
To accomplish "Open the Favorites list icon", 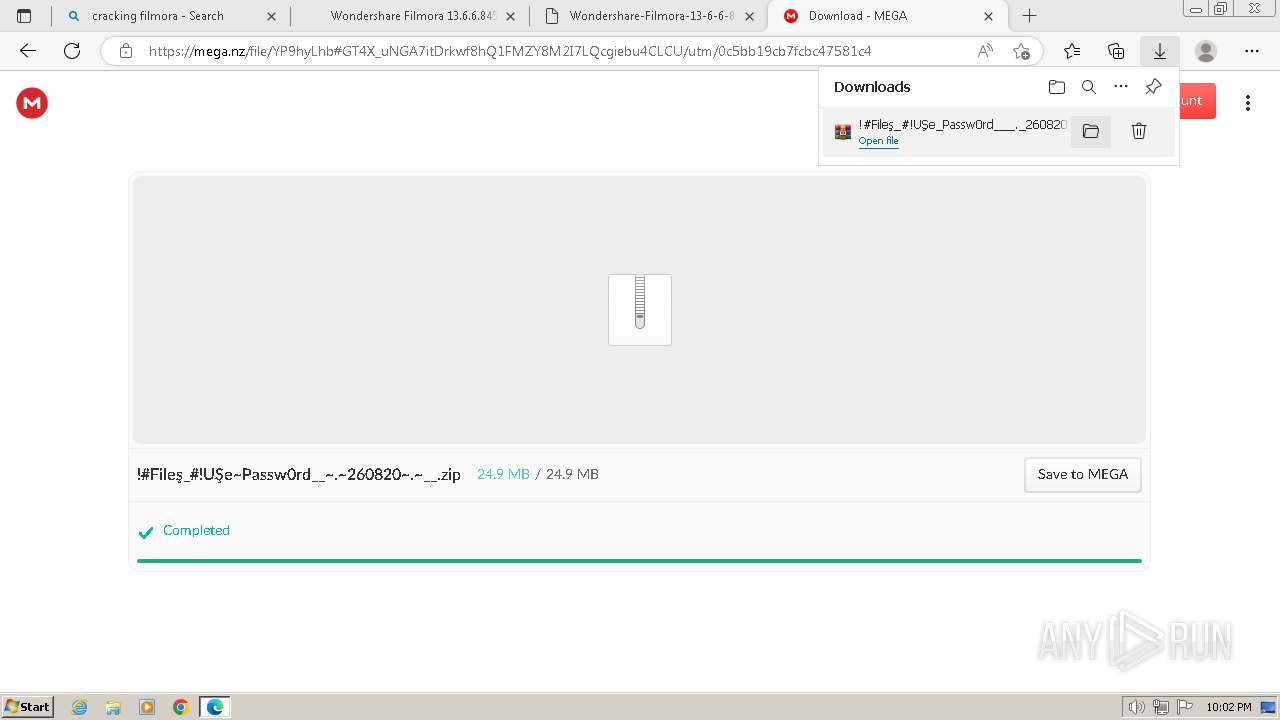I will 1072,51.
